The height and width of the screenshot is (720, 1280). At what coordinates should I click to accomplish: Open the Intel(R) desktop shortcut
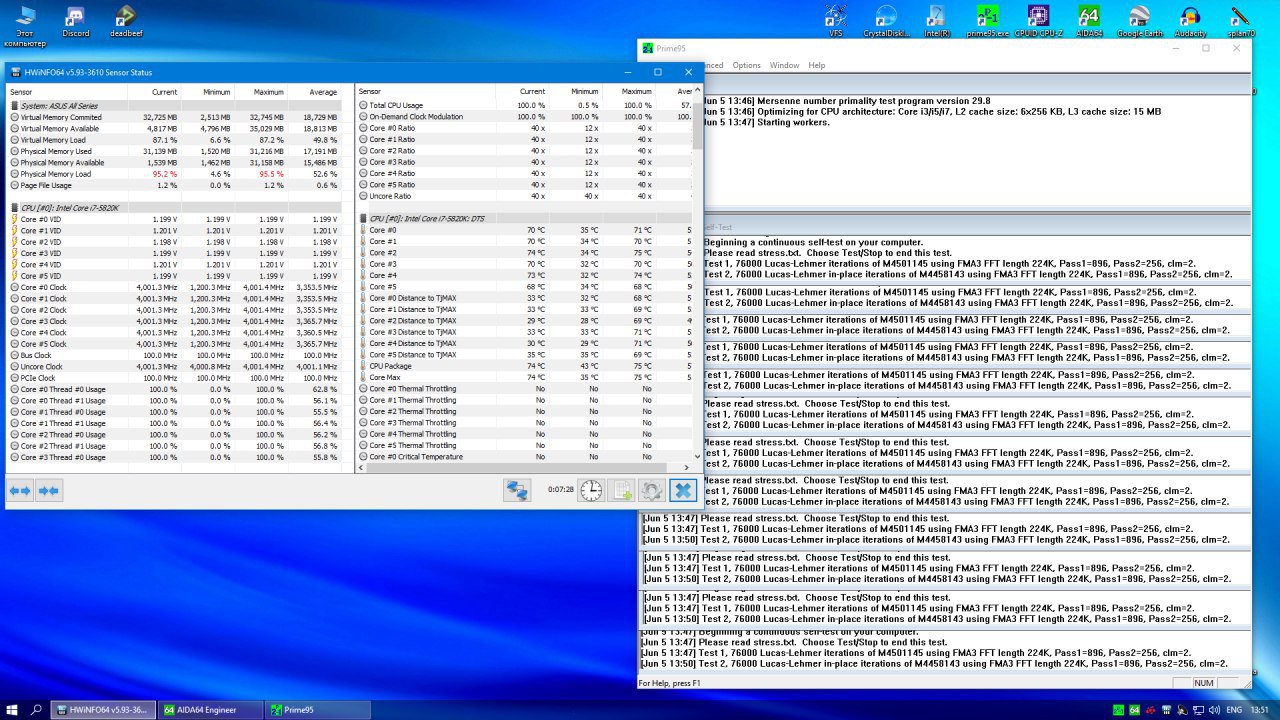point(937,21)
